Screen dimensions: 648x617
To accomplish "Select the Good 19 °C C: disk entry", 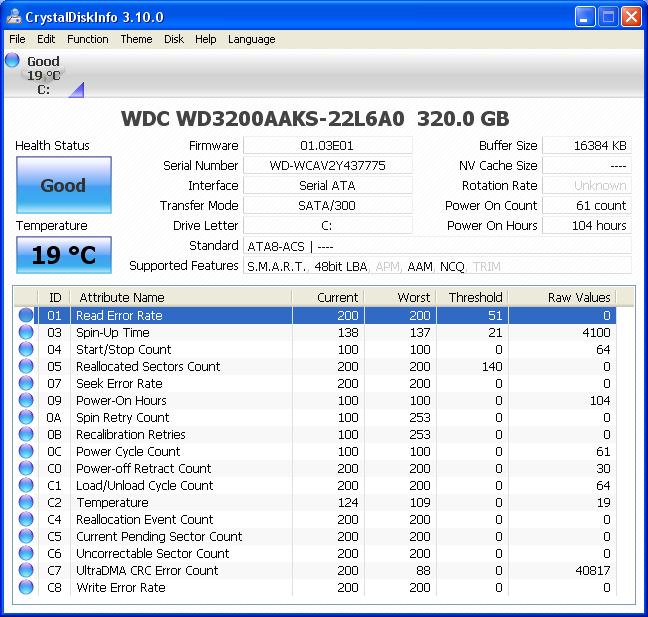I will point(43,75).
